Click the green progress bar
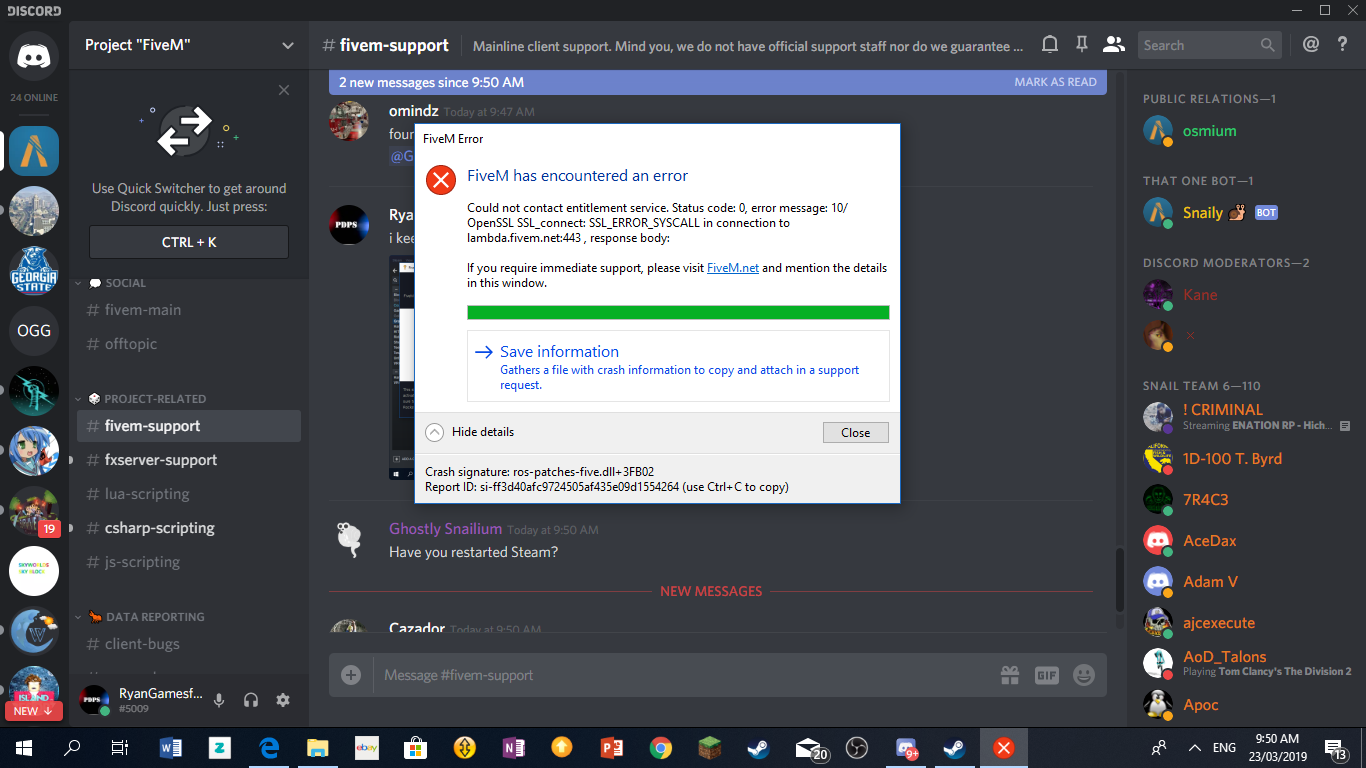Viewport: 1366px width, 768px height. (678, 312)
